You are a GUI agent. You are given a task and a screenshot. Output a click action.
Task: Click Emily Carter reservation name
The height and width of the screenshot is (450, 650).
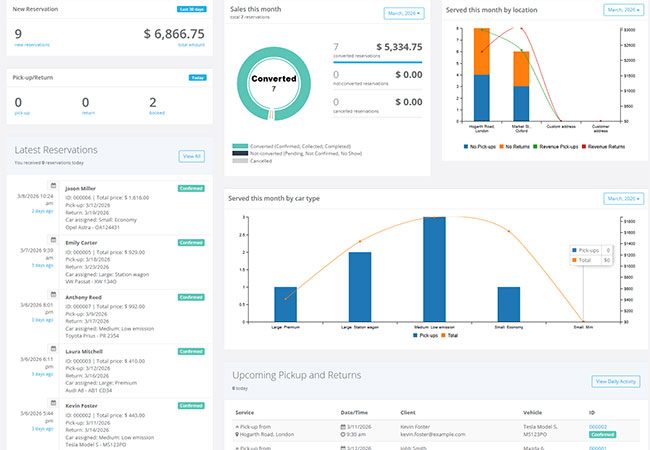(81, 243)
